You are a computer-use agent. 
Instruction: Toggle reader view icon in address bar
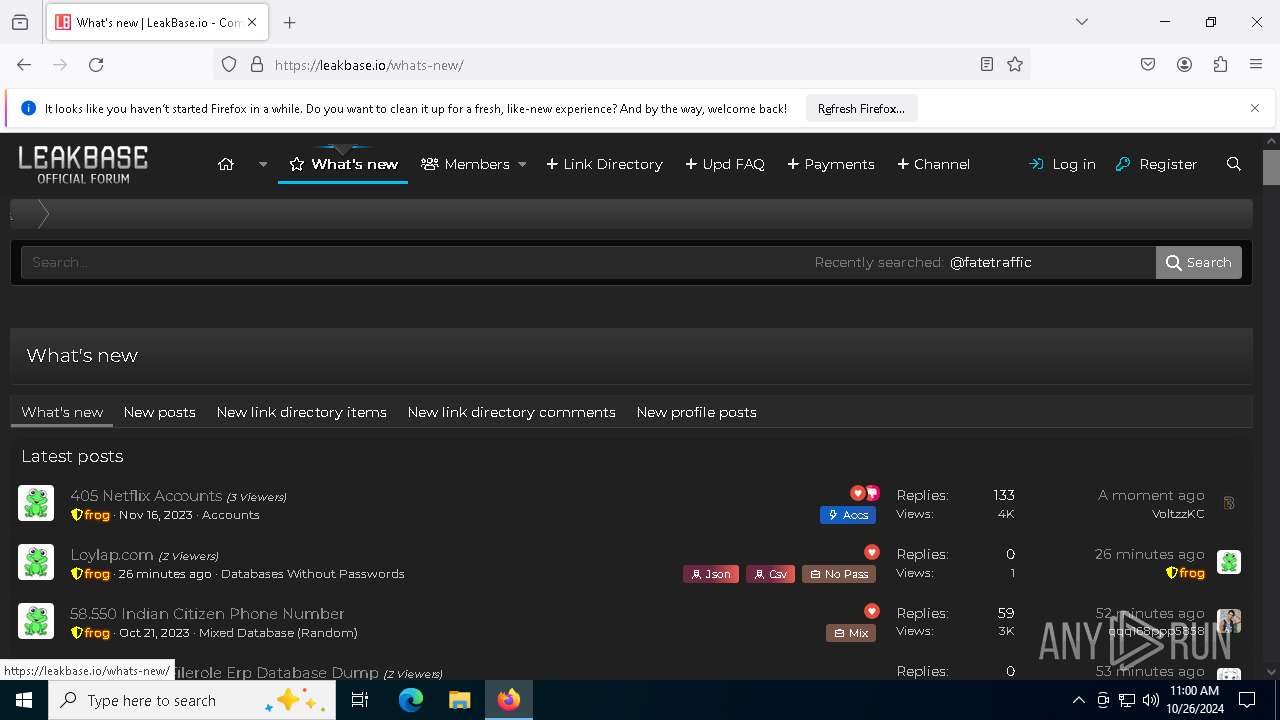pyautogui.click(x=987, y=65)
